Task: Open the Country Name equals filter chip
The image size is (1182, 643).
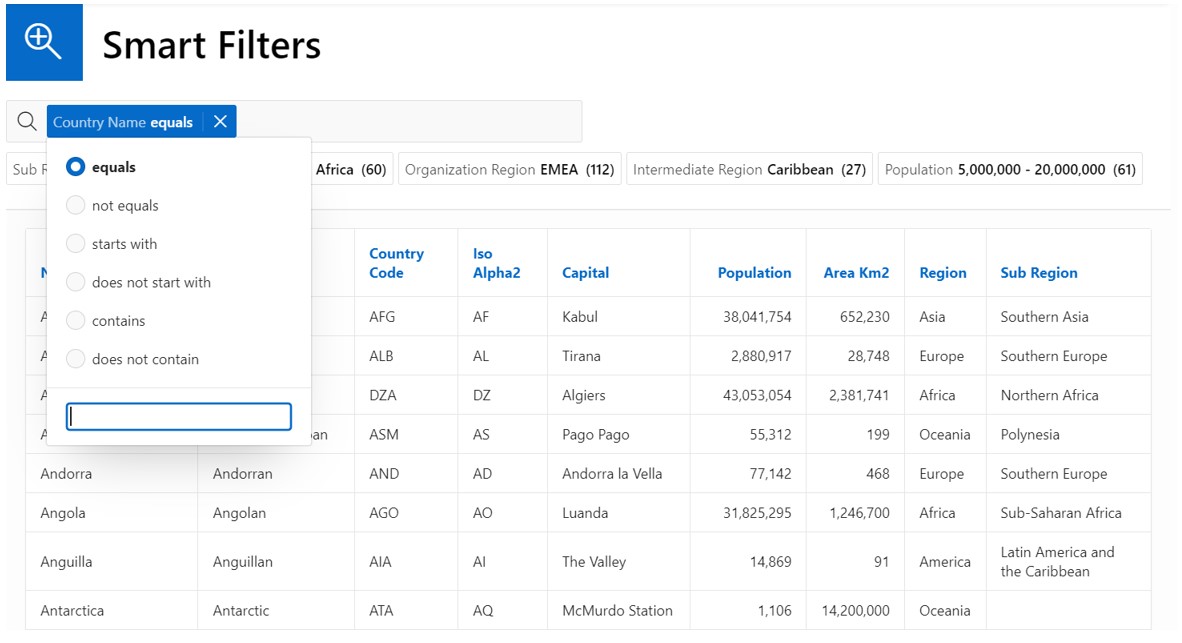Action: 124,122
